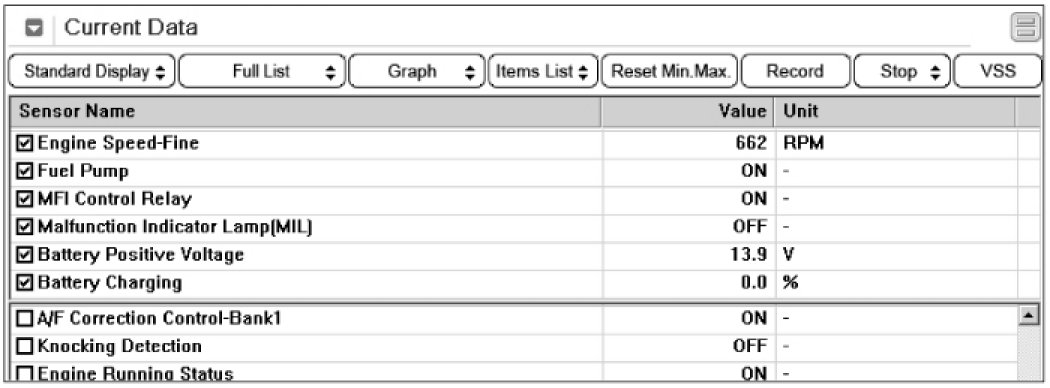Screen dimensions: 1050x388
Task: Click the scrollbar up arrow
Action: (x=1027, y=314)
